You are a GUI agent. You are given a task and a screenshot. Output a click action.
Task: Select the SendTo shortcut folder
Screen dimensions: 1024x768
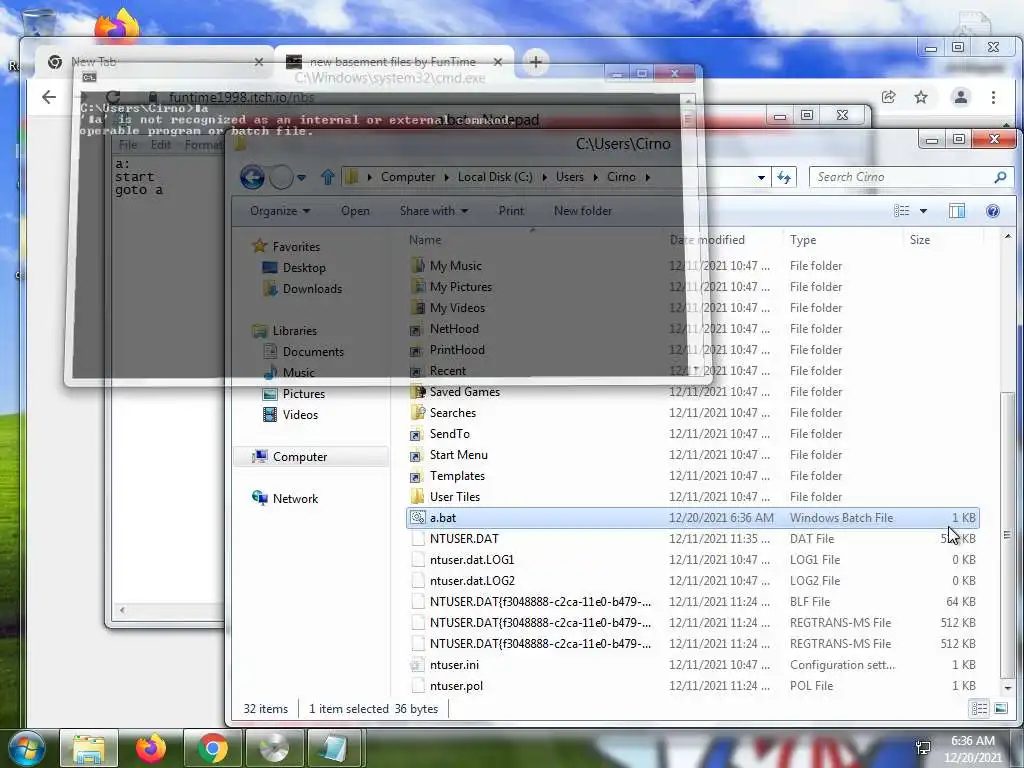point(449,434)
